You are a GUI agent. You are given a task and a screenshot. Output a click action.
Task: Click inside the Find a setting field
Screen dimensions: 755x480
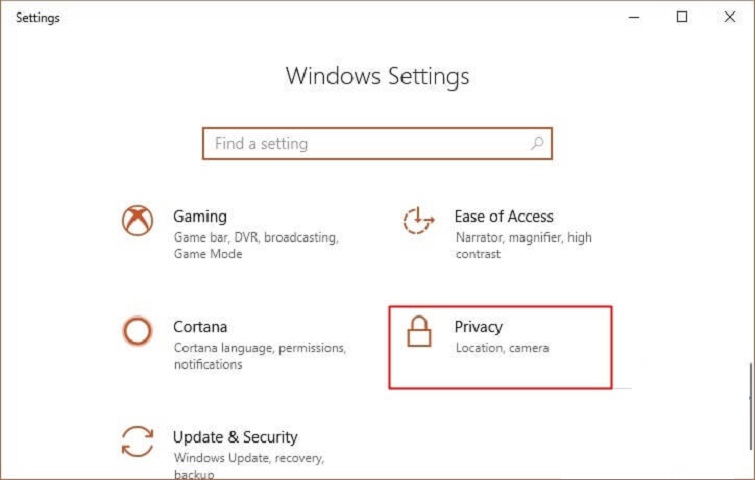365,143
